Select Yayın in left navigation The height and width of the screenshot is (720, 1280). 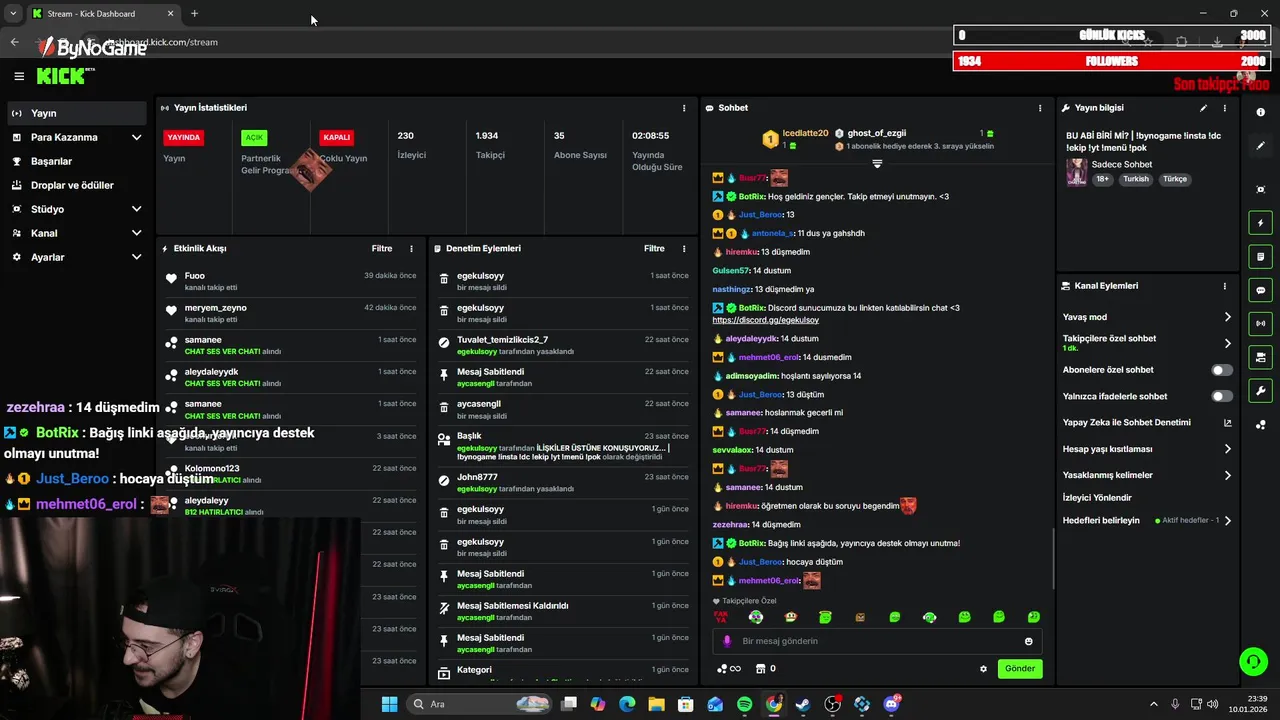click(x=76, y=113)
